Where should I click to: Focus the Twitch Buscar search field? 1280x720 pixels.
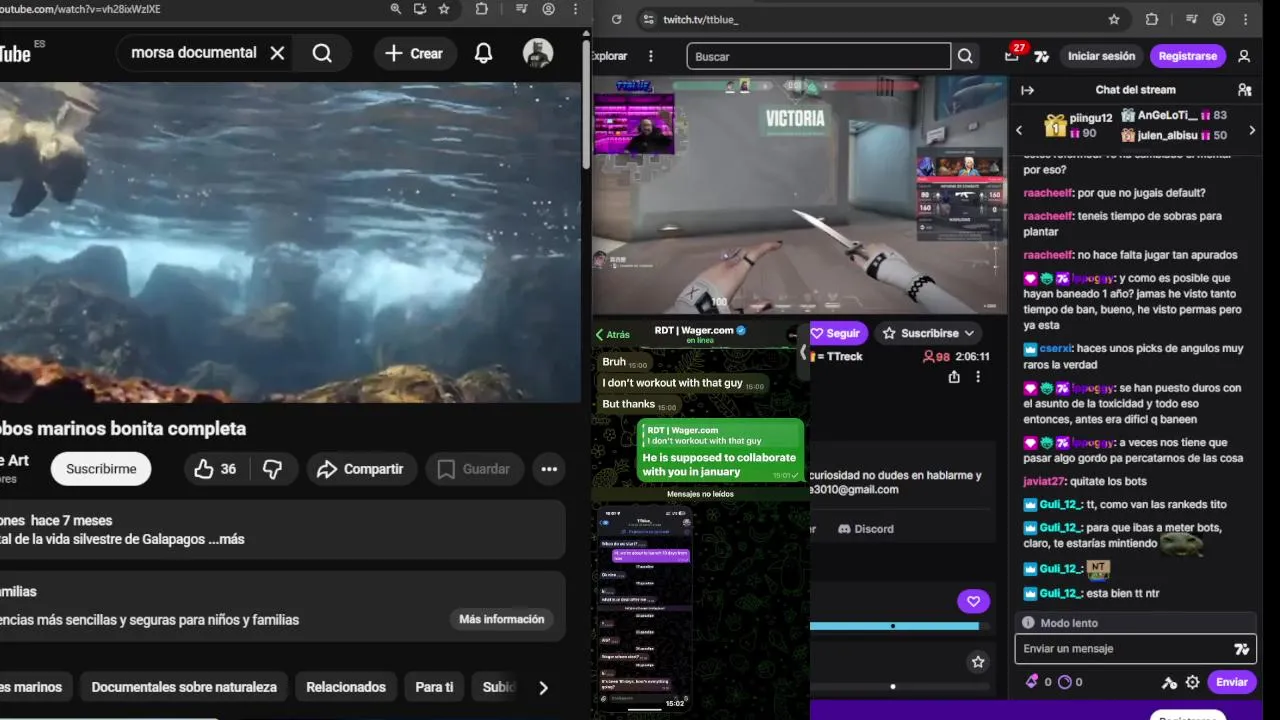pos(818,56)
